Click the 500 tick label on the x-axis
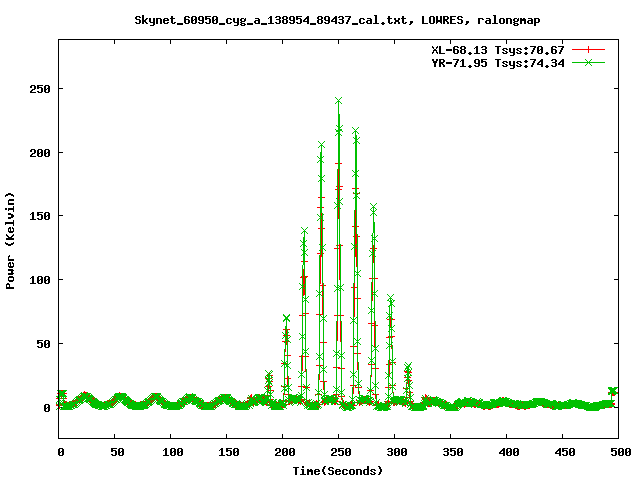Screen dimensions: 640x480 coord(618,453)
